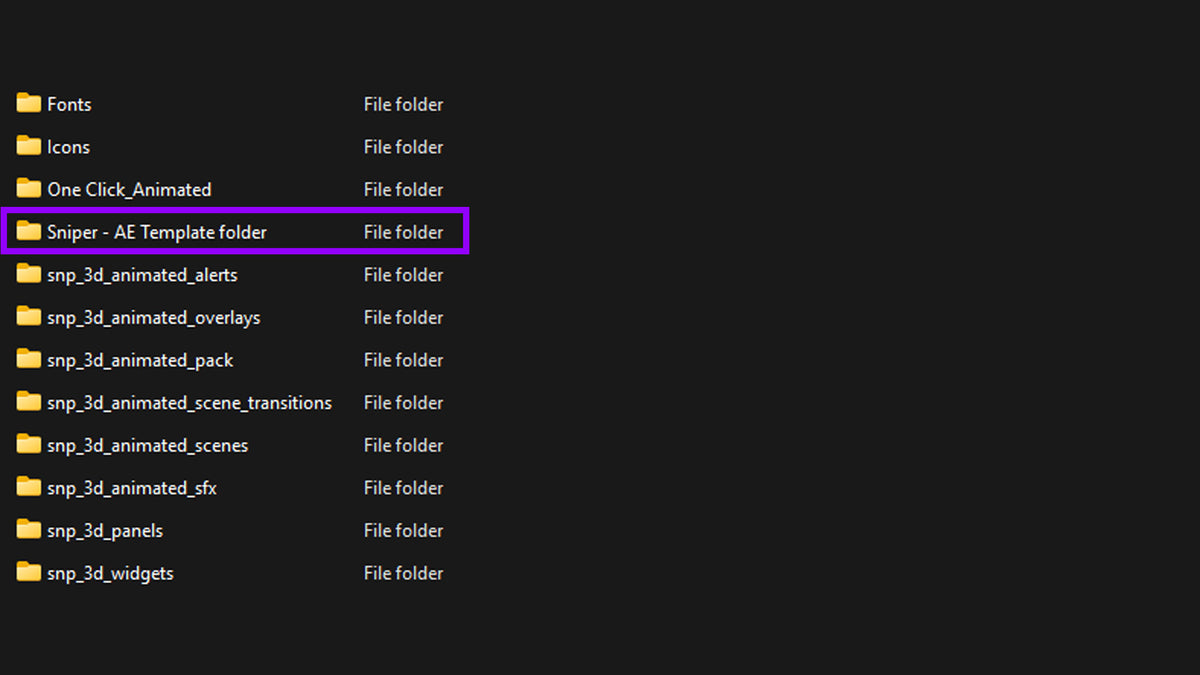Click File folder type of snp_3d_animated_sfx
The height and width of the screenshot is (675, 1200).
pyautogui.click(x=403, y=488)
